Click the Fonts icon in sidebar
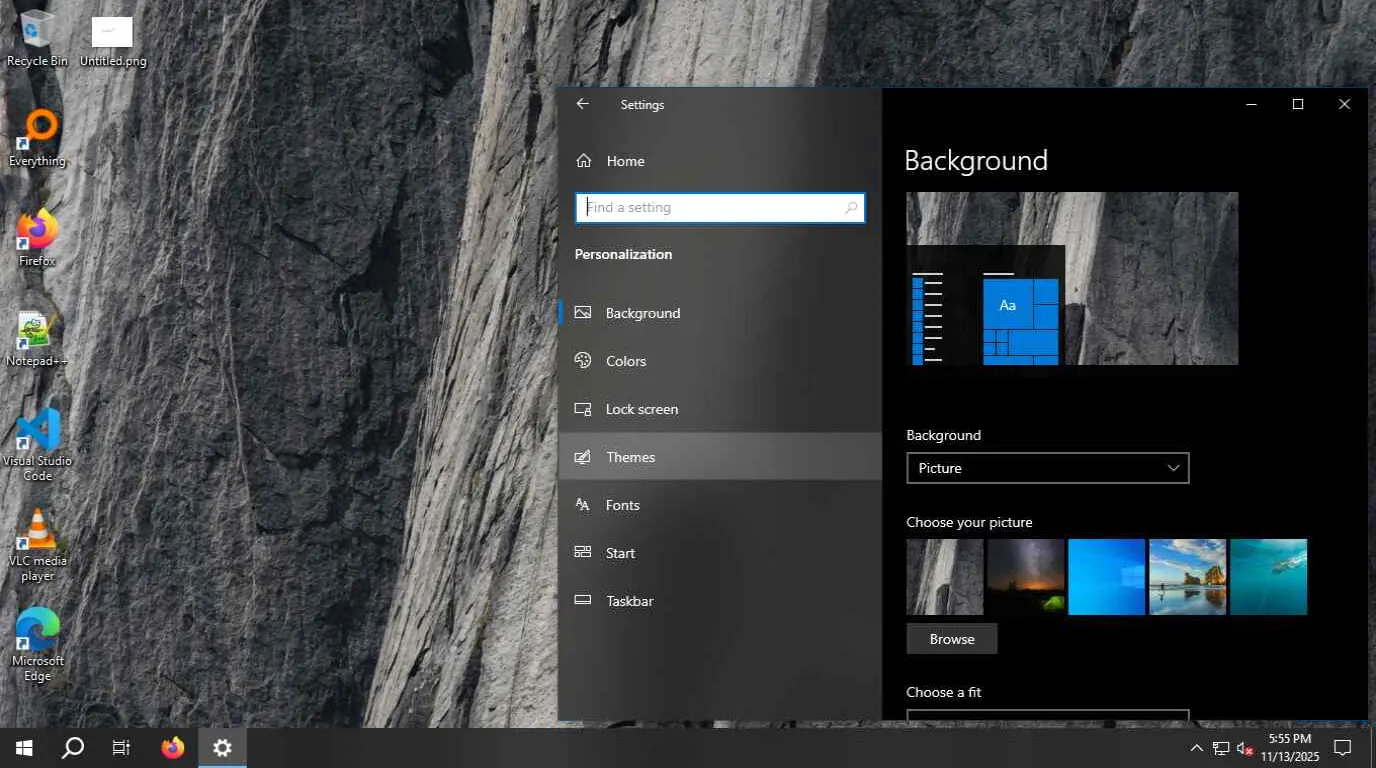Image resolution: width=1376 pixels, height=768 pixels. click(584, 505)
